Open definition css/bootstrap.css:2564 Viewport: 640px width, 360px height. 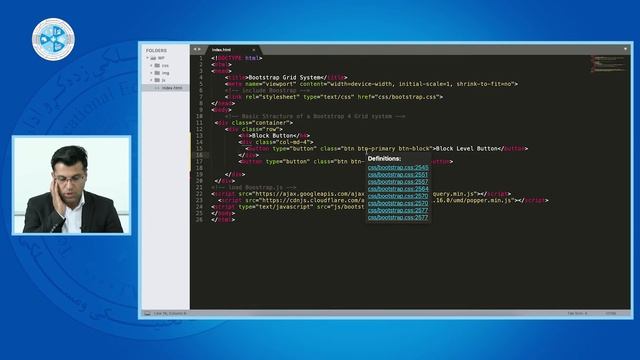[x=398, y=189]
